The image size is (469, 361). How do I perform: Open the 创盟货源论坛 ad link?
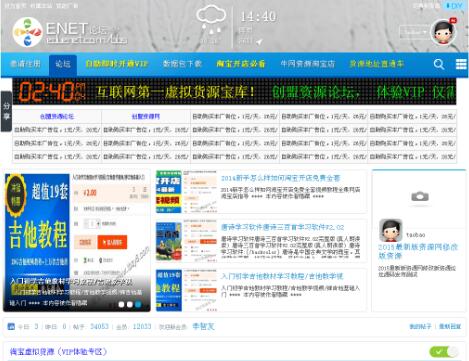tap(57, 117)
